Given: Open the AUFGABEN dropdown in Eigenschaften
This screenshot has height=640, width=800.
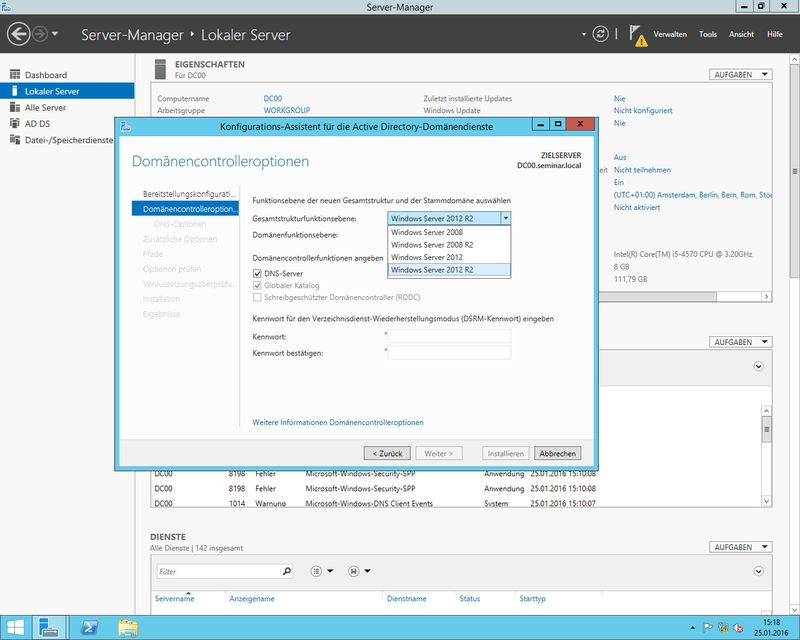Looking at the screenshot, I should pyautogui.click(x=740, y=75).
